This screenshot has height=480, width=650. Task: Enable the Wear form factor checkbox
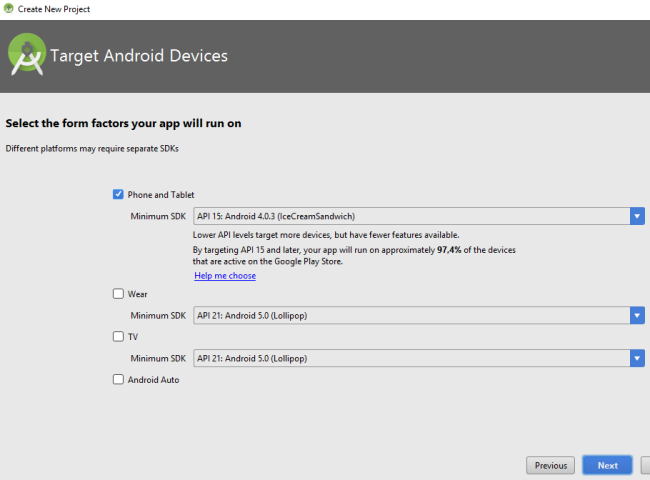118,294
